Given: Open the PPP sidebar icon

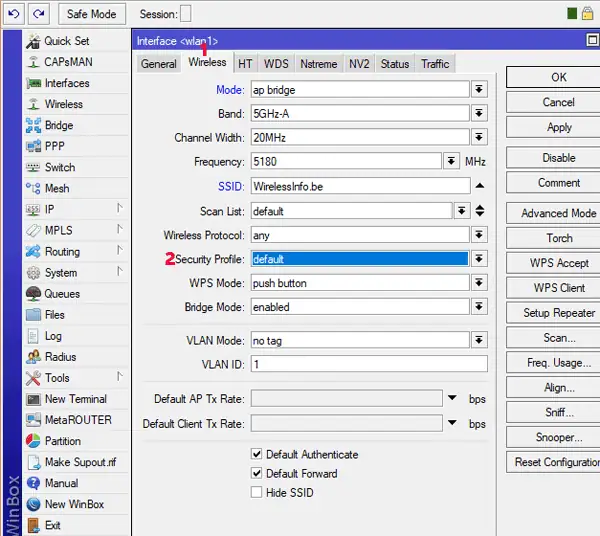Looking at the screenshot, I should 33,146.
